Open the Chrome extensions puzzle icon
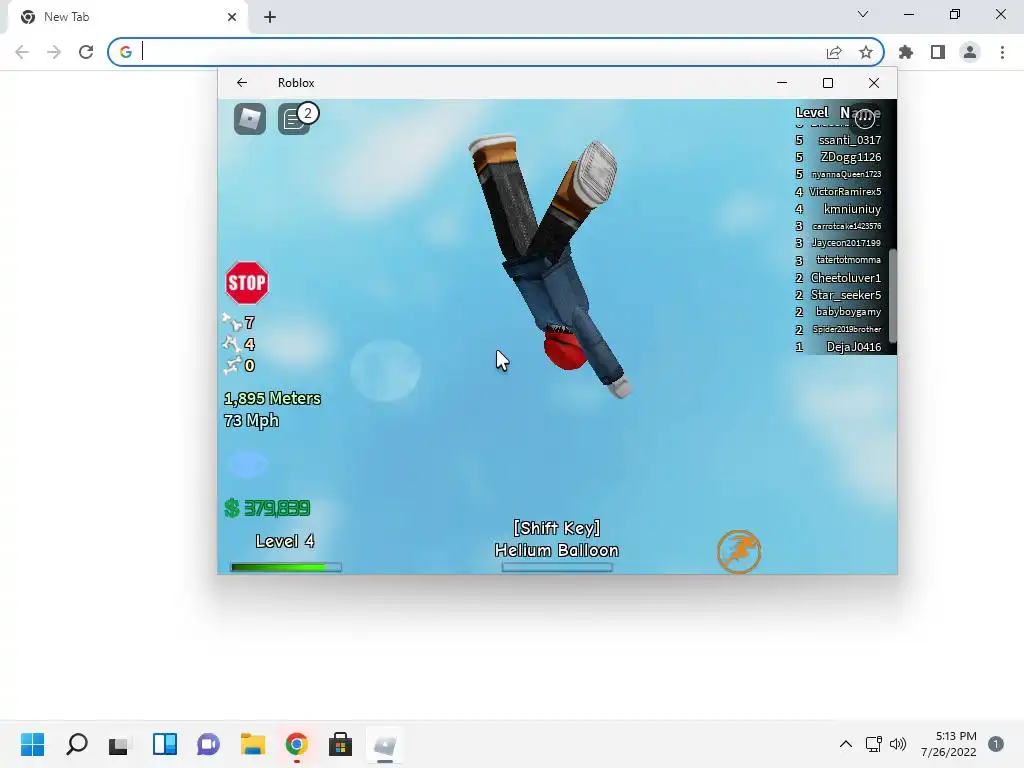 click(x=906, y=52)
